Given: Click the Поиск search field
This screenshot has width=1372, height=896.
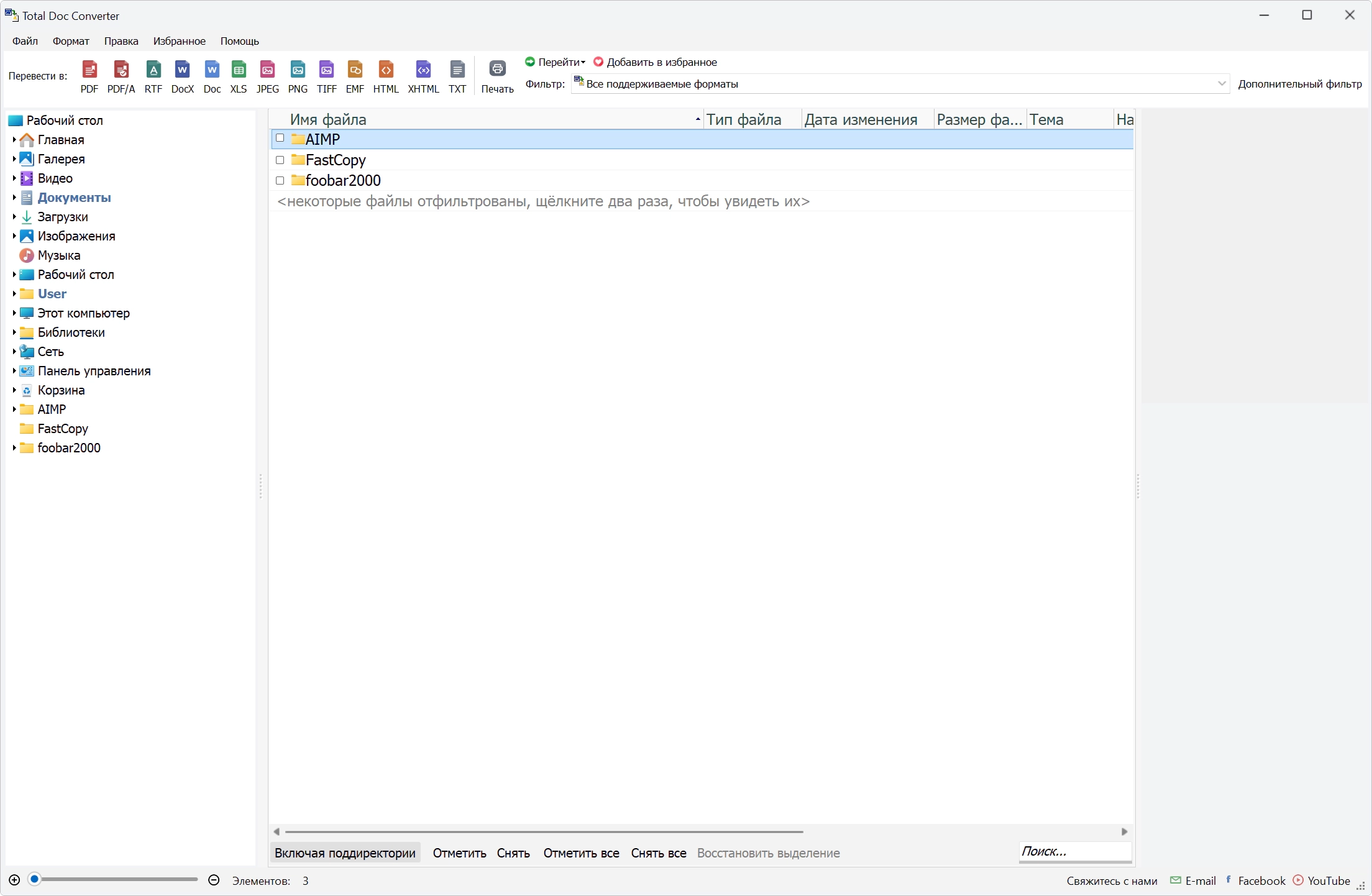Looking at the screenshot, I should 1075,852.
